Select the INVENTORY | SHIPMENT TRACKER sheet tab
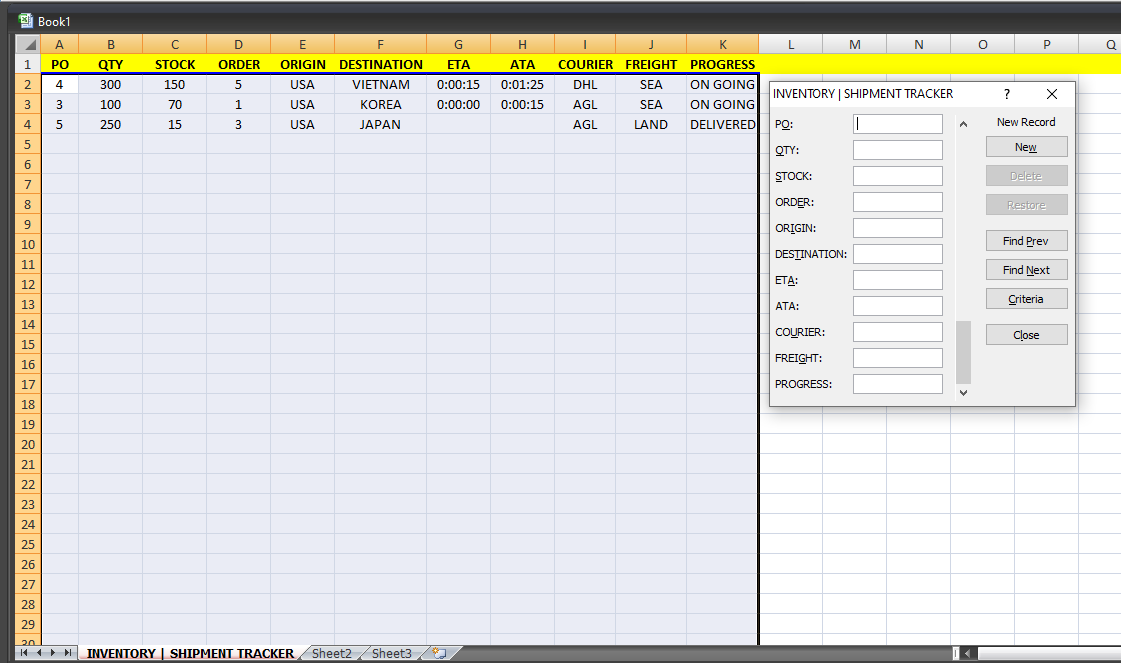 (x=189, y=653)
